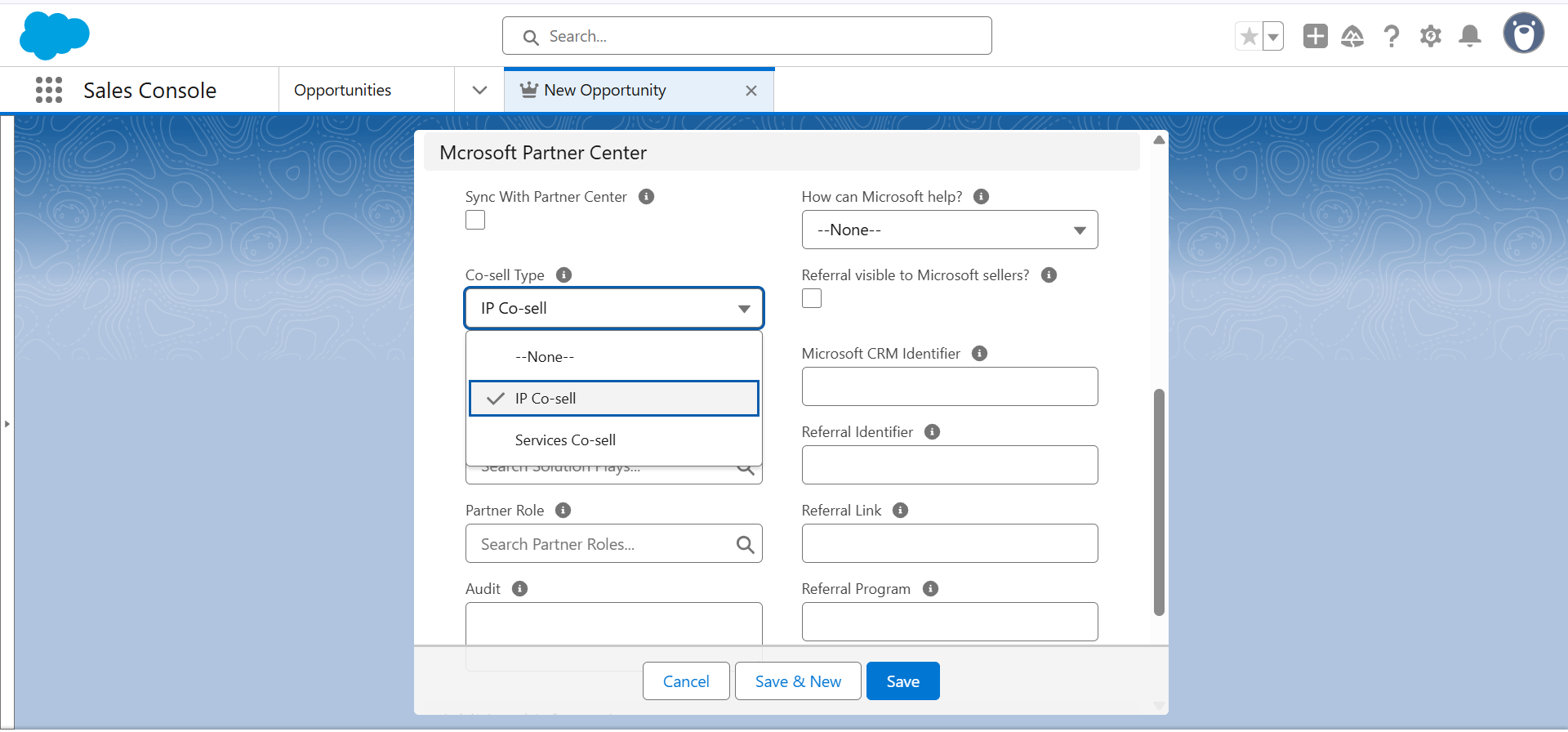This screenshot has height=732, width=1568.
Task: Focus the global Search box
Action: (x=747, y=36)
